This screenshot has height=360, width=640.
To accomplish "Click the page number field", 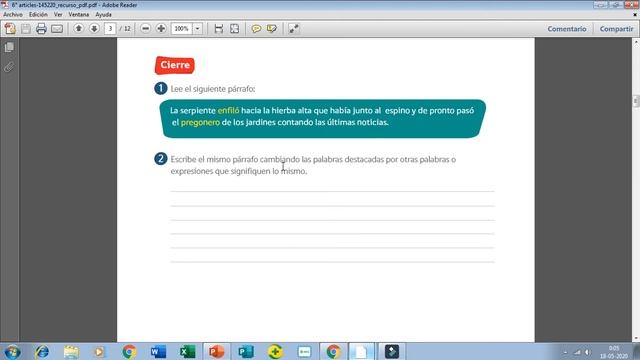I will (x=110, y=29).
